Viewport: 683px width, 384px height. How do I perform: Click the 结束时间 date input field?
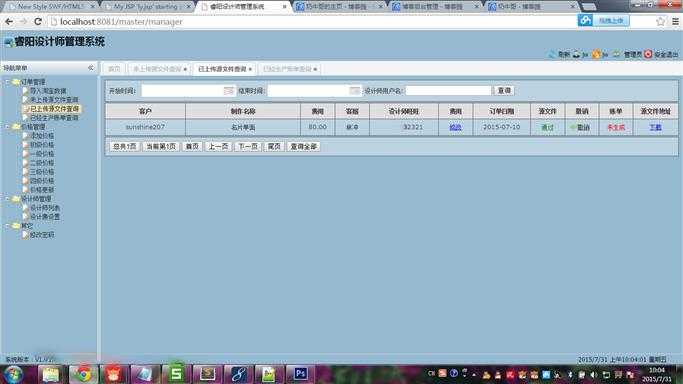coord(314,91)
